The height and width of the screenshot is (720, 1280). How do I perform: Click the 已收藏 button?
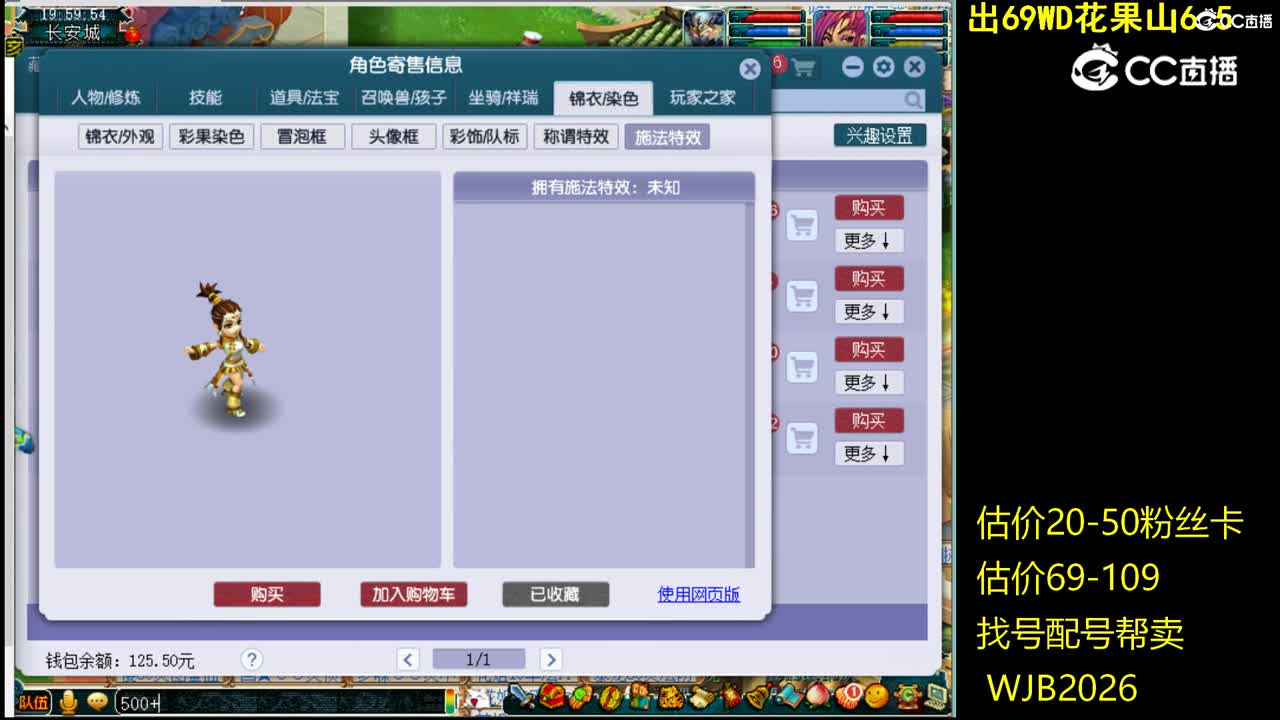(556, 594)
